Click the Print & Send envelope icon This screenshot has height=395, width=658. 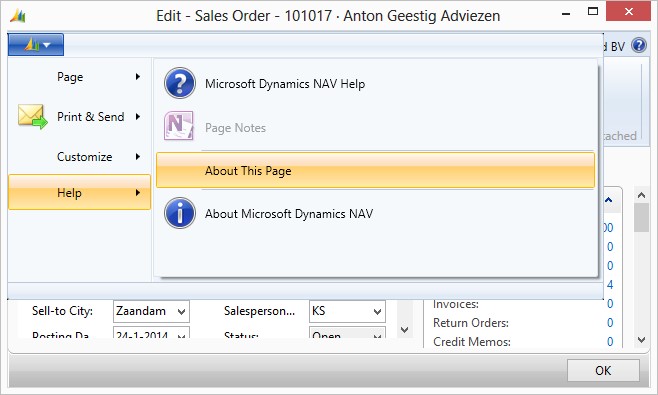coord(32,116)
